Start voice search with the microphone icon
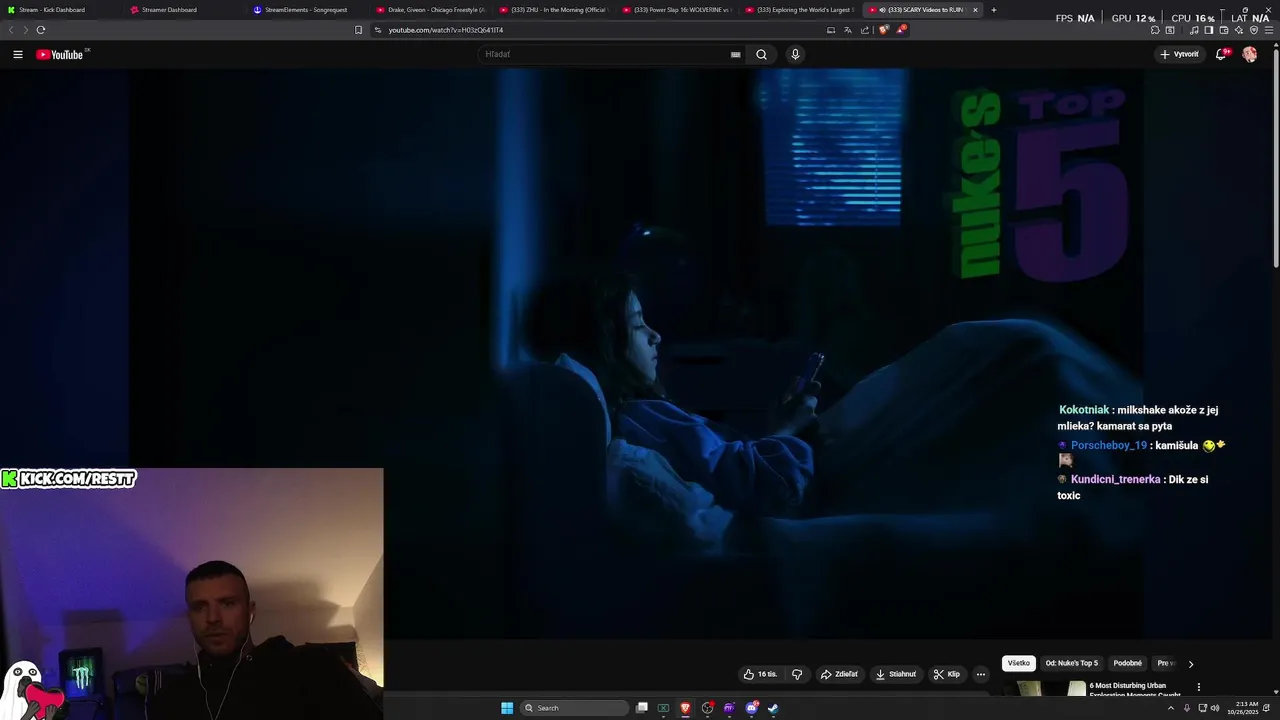Image resolution: width=1280 pixels, height=720 pixels. tap(795, 54)
